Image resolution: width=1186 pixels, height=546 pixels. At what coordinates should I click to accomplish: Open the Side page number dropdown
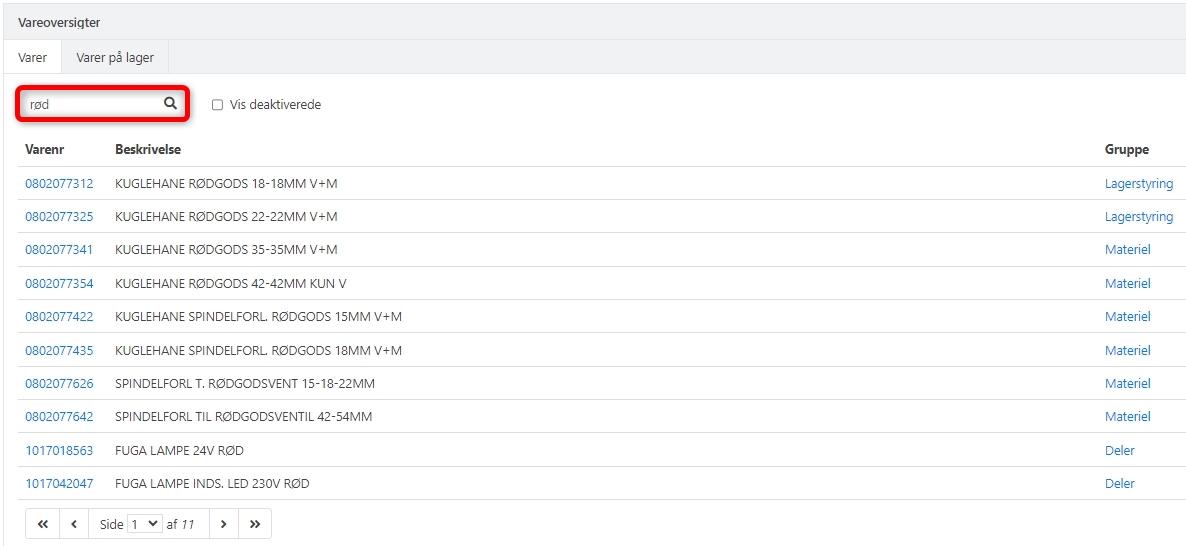[x=145, y=524]
